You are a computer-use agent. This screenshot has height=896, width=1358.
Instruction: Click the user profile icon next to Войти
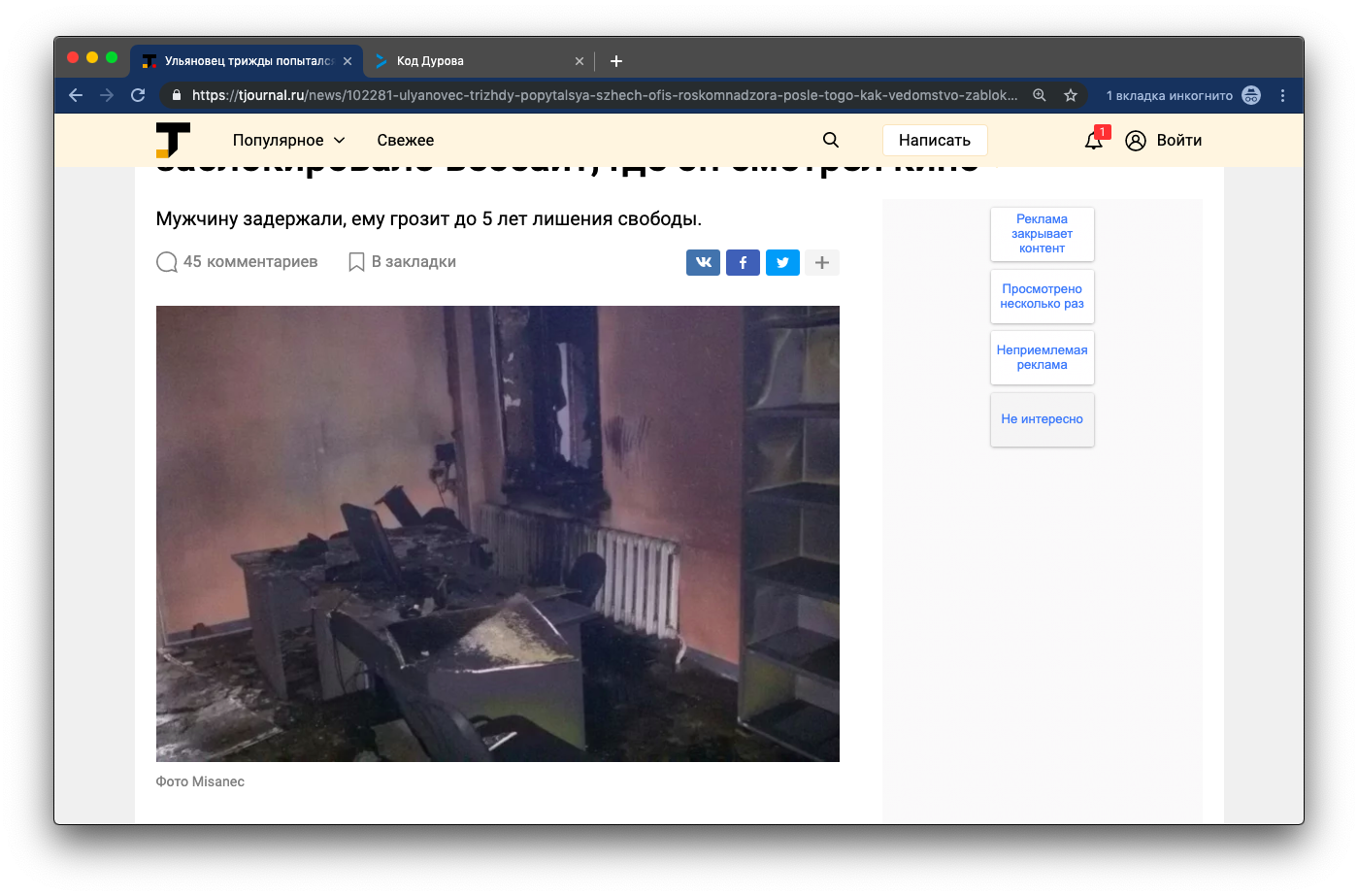(1136, 141)
